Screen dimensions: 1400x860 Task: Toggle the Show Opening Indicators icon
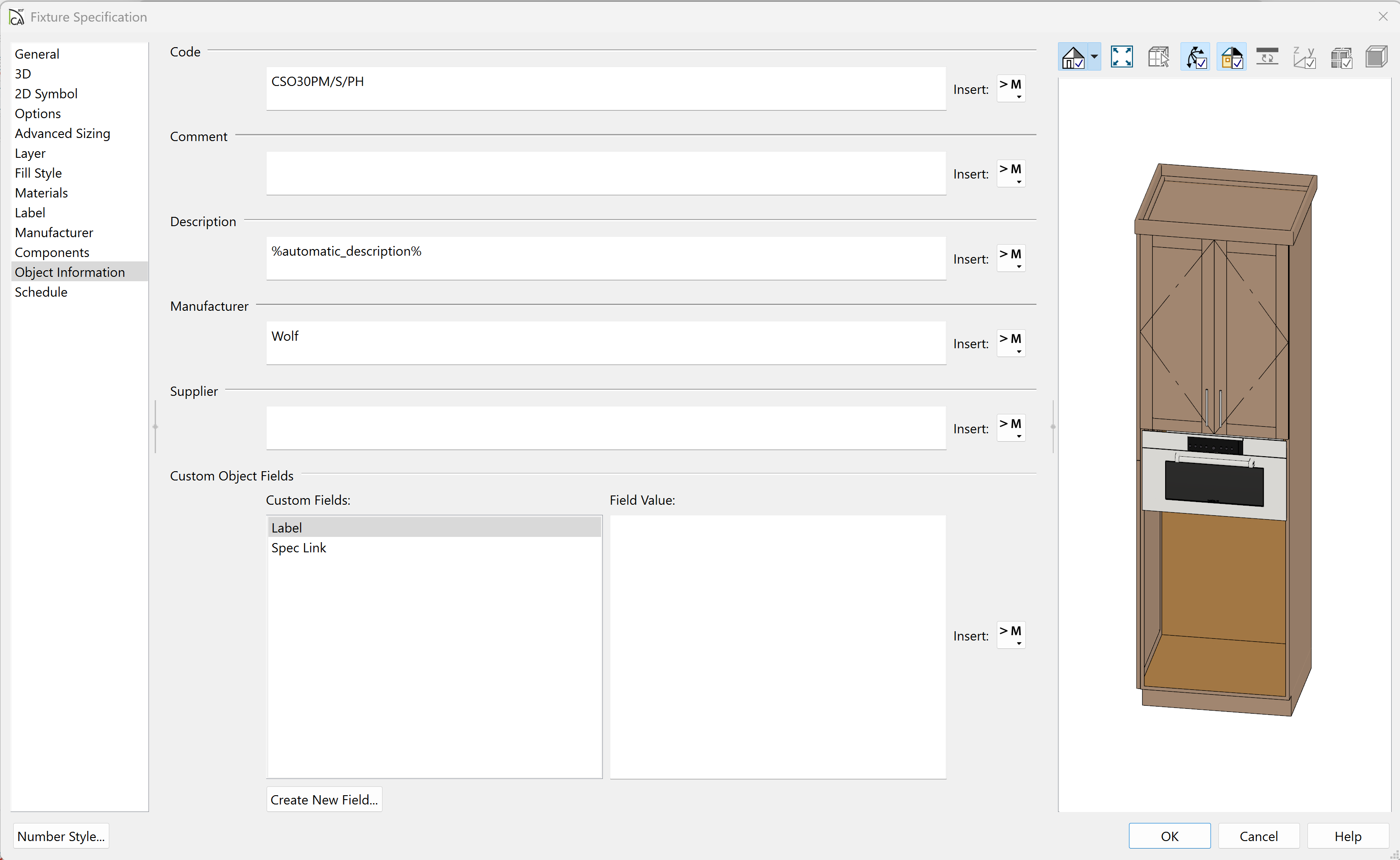click(1195, 57)
